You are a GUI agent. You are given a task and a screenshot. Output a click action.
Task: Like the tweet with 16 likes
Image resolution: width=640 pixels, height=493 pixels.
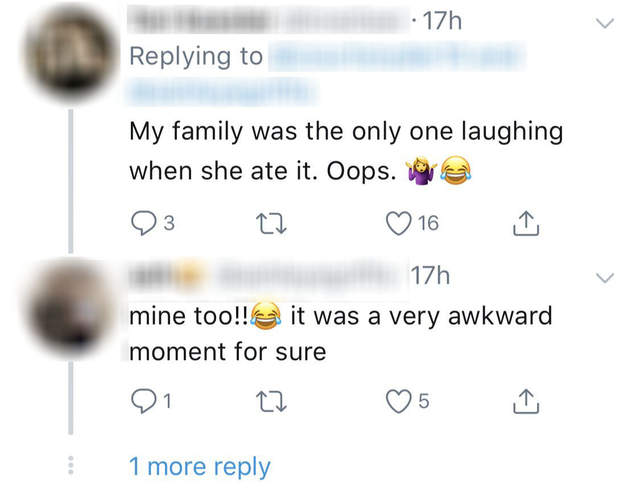point(400,223)
